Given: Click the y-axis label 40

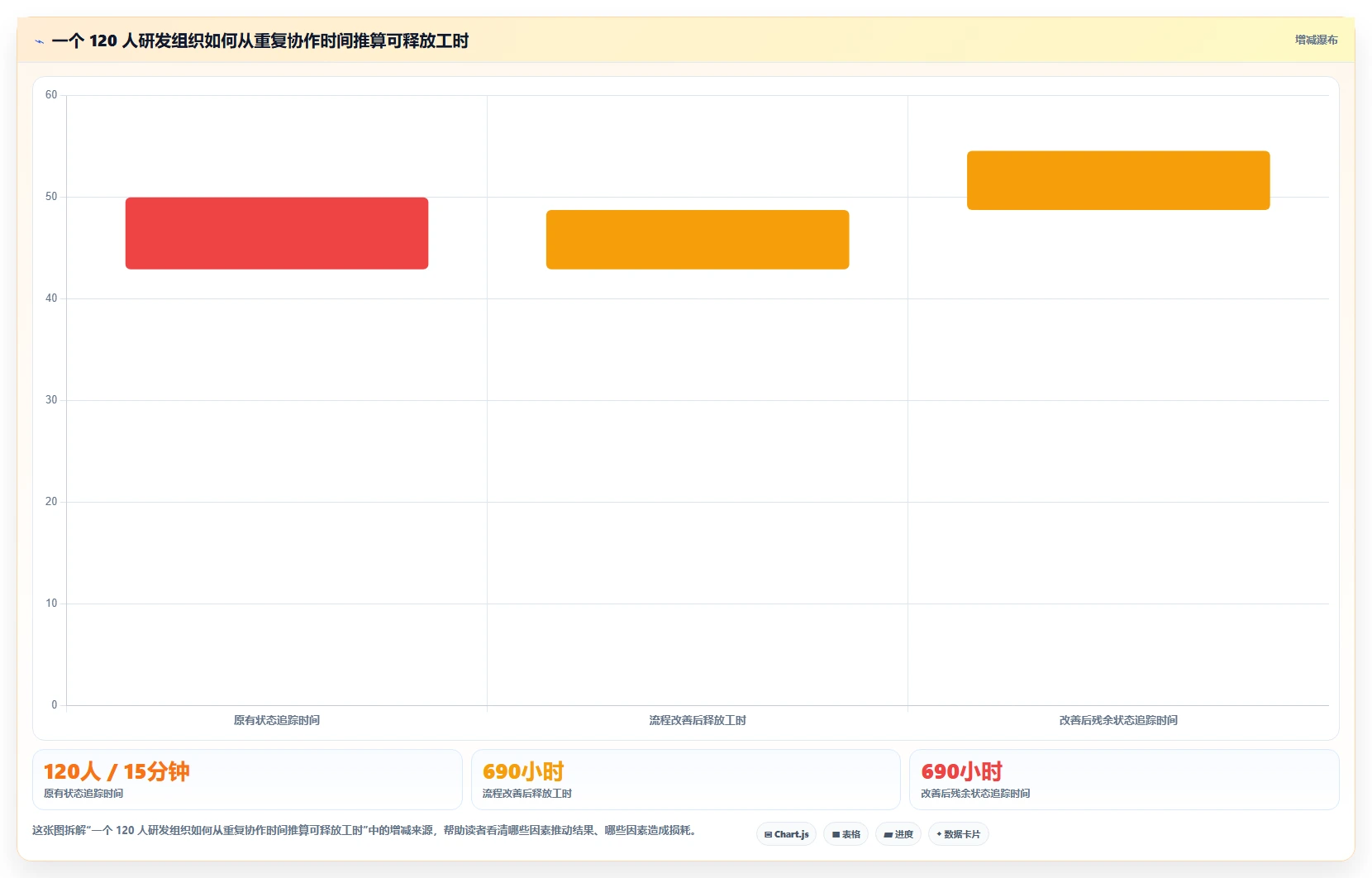Looking at the screenshot, I should [x=51, y=298].
